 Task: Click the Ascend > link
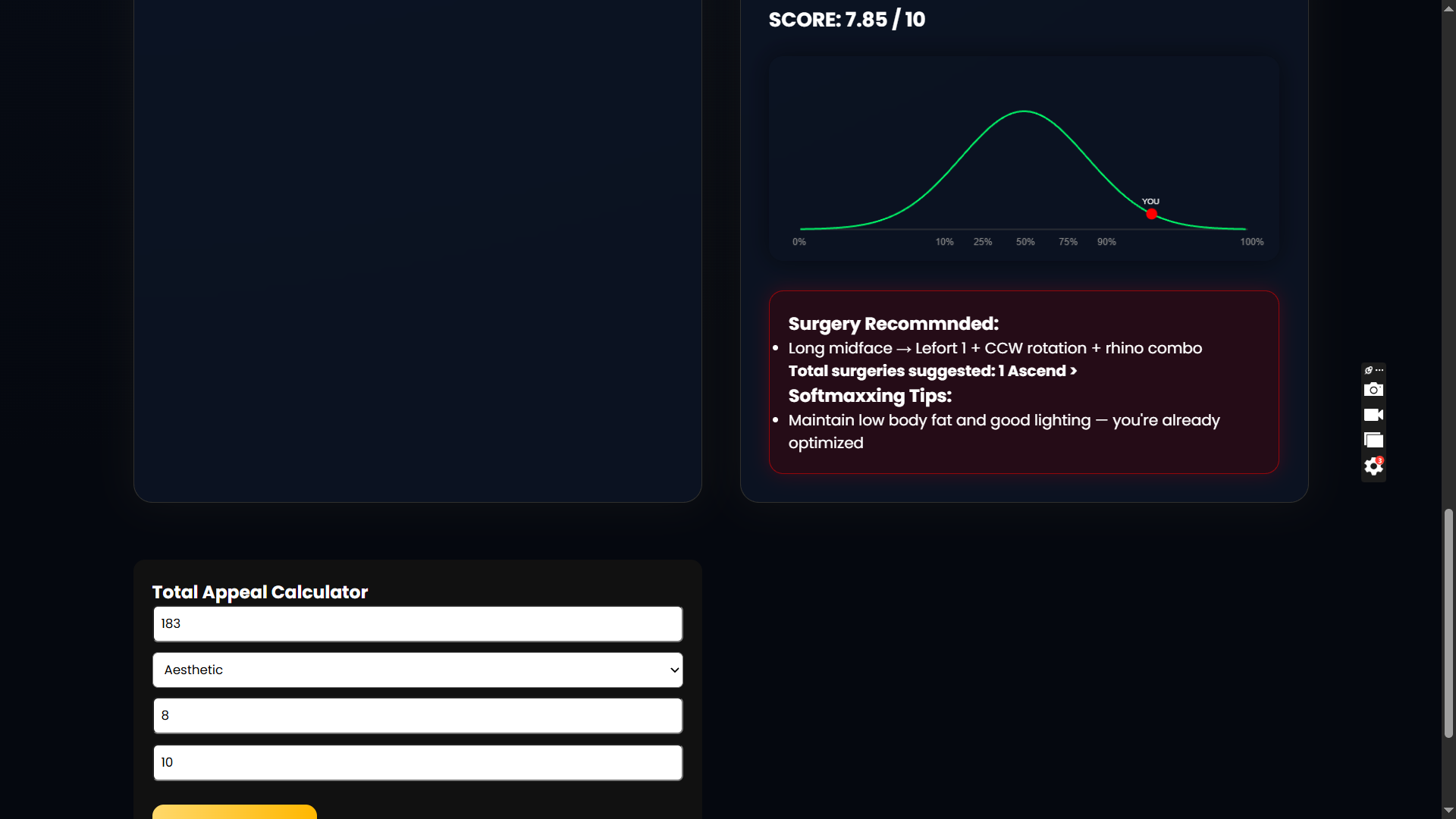1042,371
